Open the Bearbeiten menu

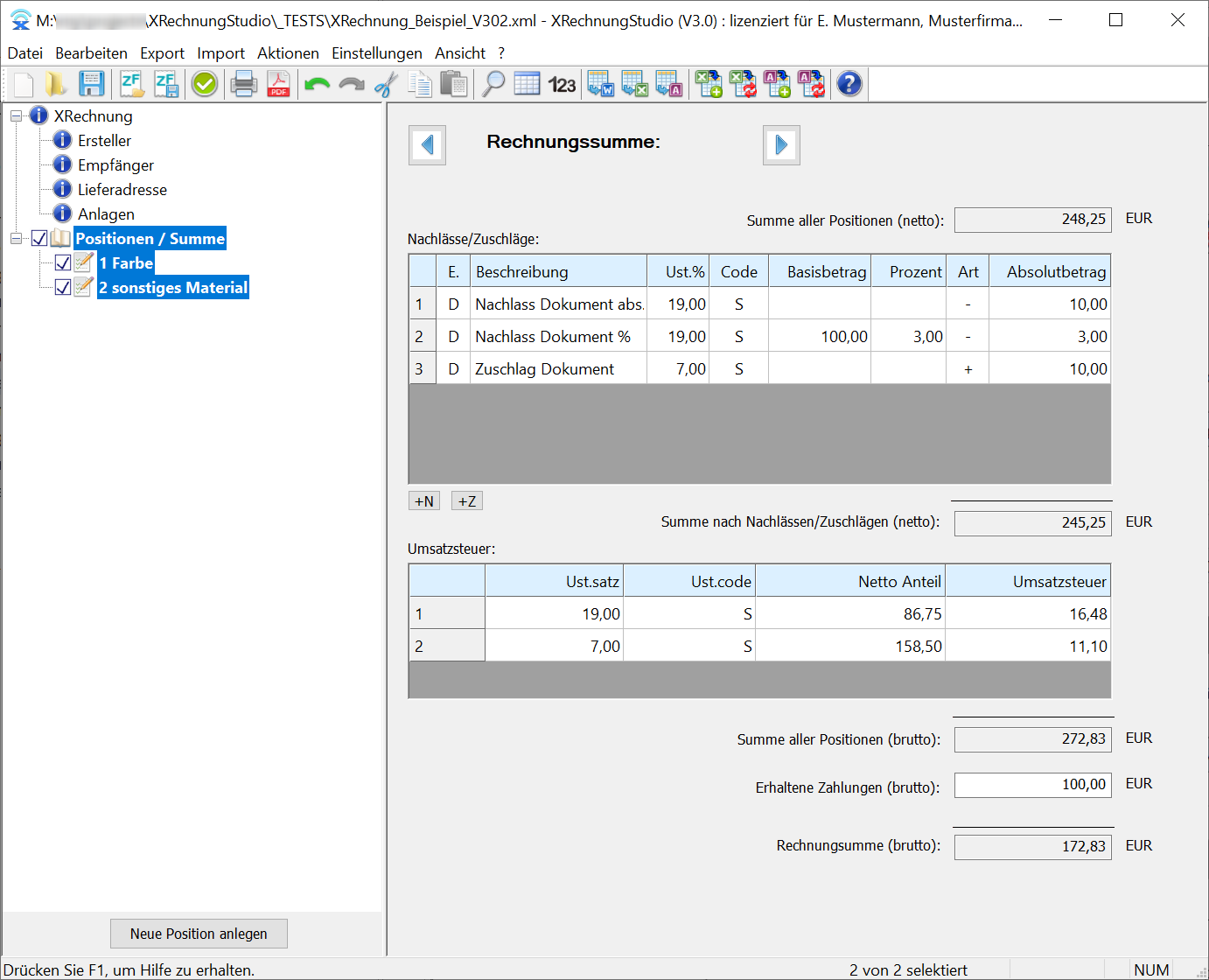(x=91, y=53)
